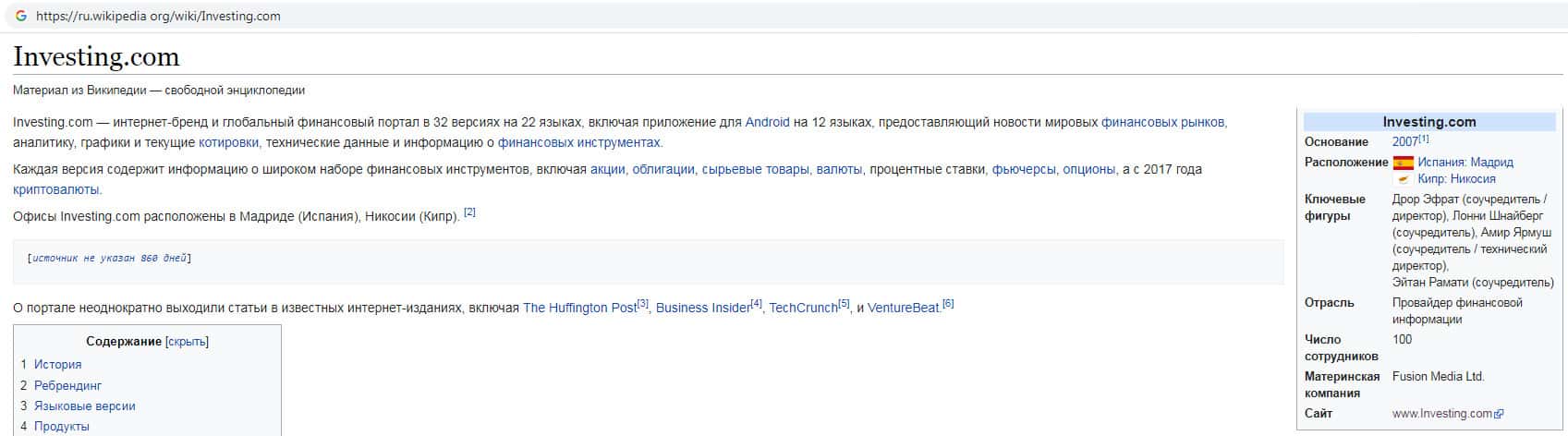Click the 'Fusion Media Ltd.' value

(1438, 377)
